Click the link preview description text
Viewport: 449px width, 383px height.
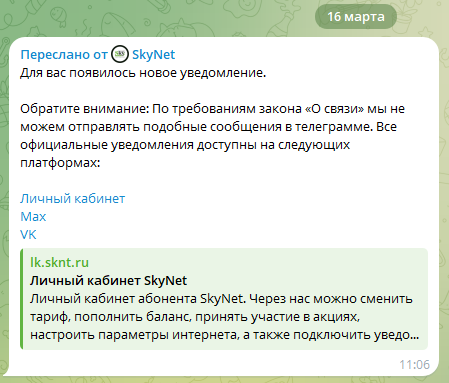224,317
